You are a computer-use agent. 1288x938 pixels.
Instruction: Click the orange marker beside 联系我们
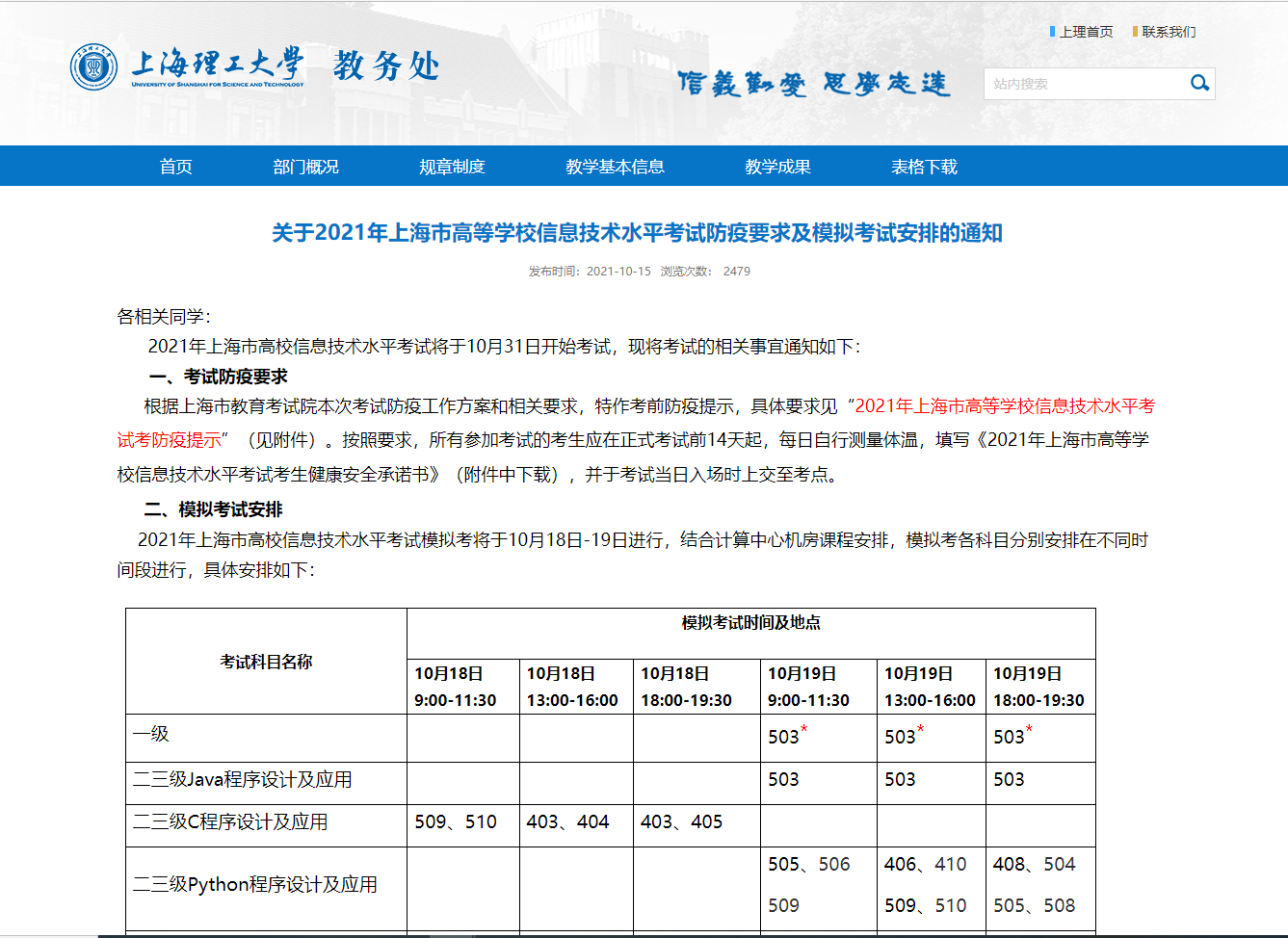coord(1136,32)
